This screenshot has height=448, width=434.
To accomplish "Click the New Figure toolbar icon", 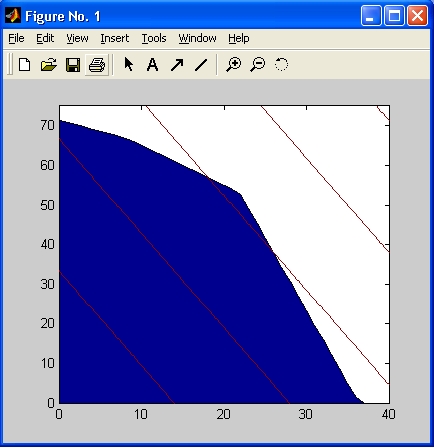I will click(x=24, y=64).
